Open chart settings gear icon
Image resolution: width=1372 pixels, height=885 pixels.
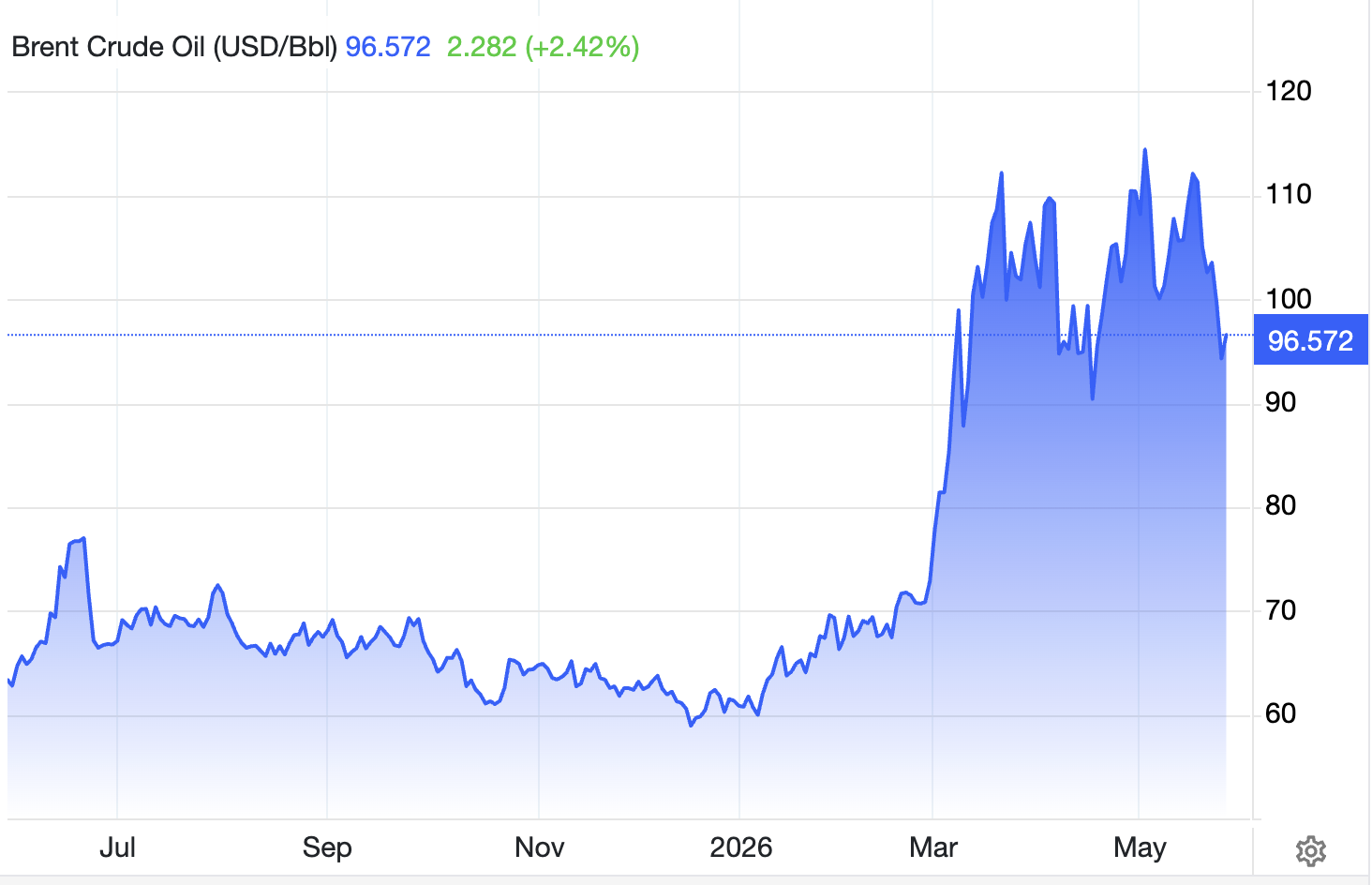pos(1310,850)
